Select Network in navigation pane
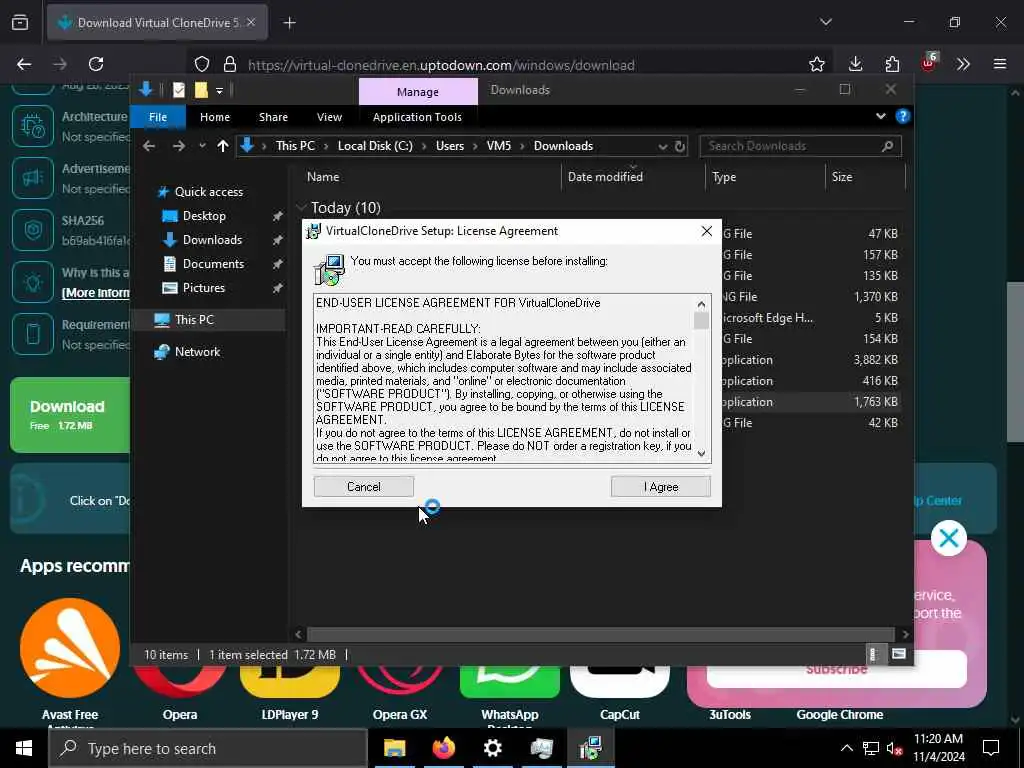 point(197,351)
